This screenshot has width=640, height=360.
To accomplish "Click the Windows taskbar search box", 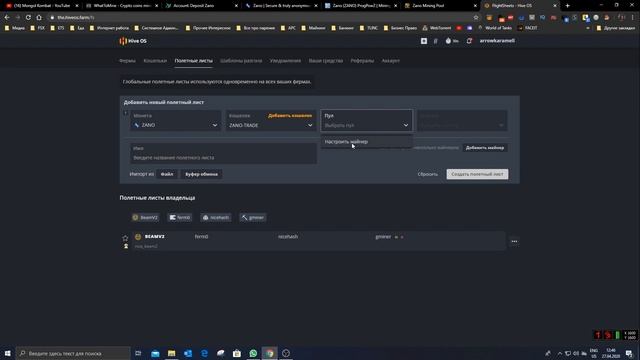I will pos(73,353).
